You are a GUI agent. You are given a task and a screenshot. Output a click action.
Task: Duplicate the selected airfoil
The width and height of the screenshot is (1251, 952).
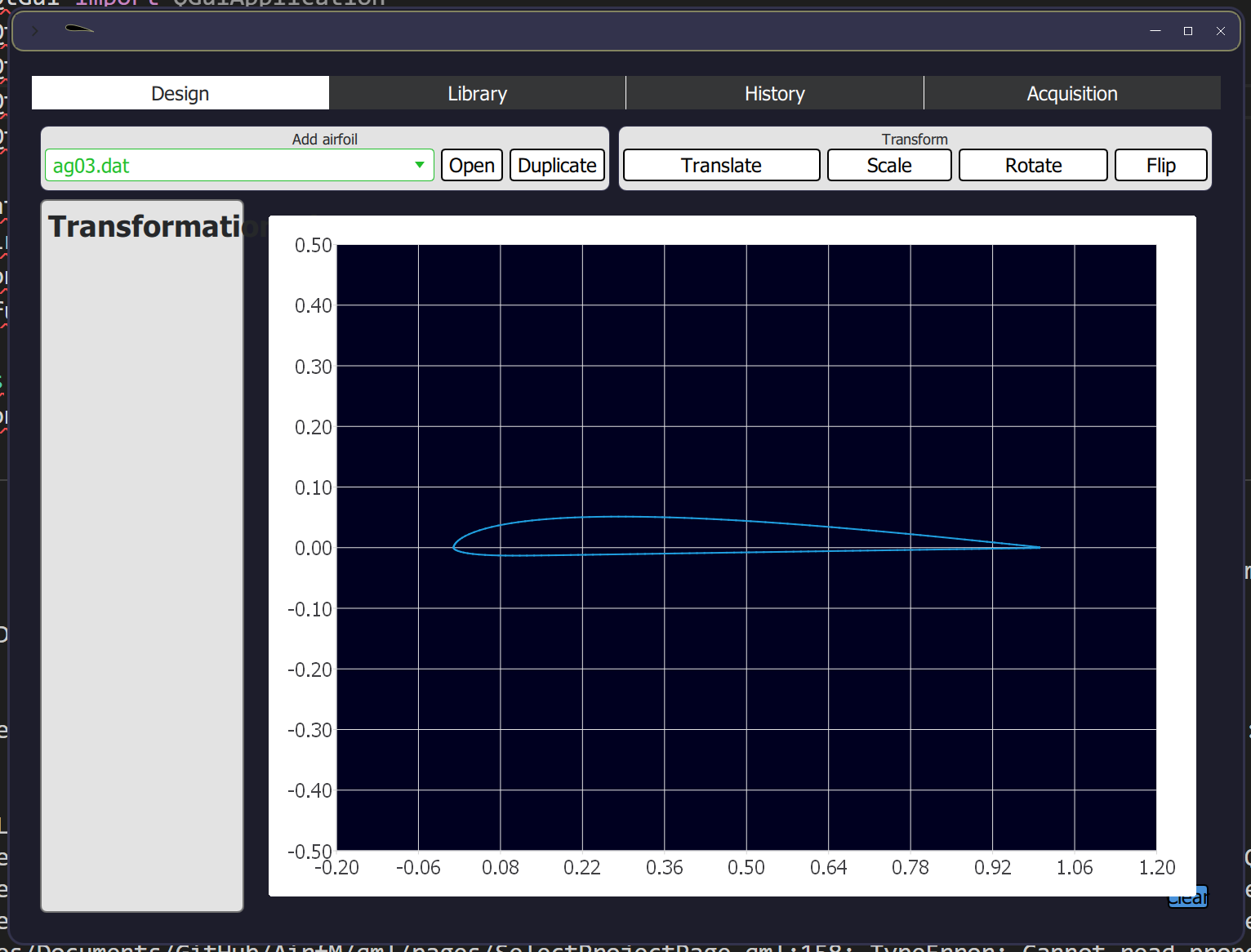[x=557, y=165]
